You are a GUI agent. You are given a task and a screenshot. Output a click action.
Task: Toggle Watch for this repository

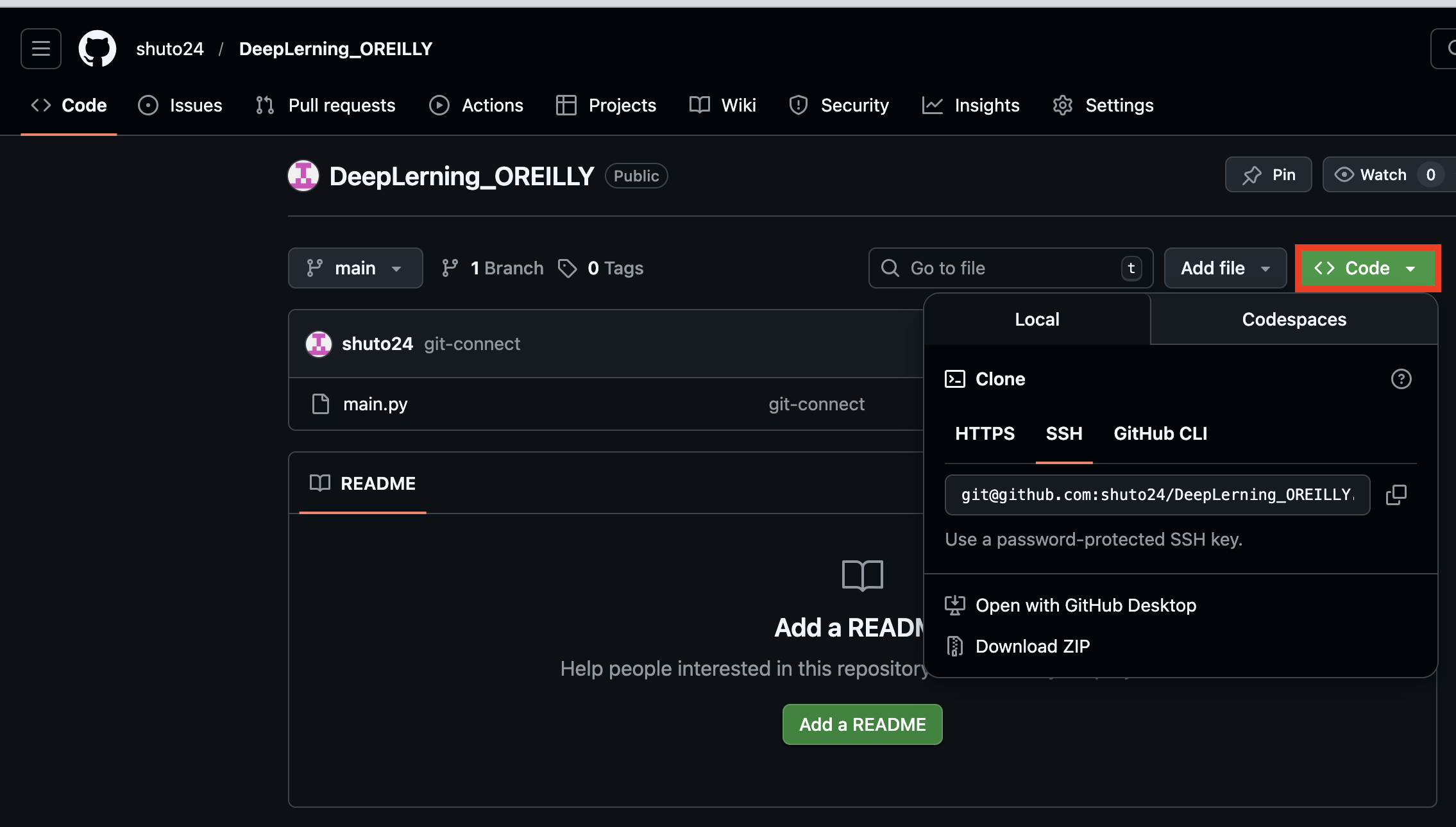(1373, 175)
